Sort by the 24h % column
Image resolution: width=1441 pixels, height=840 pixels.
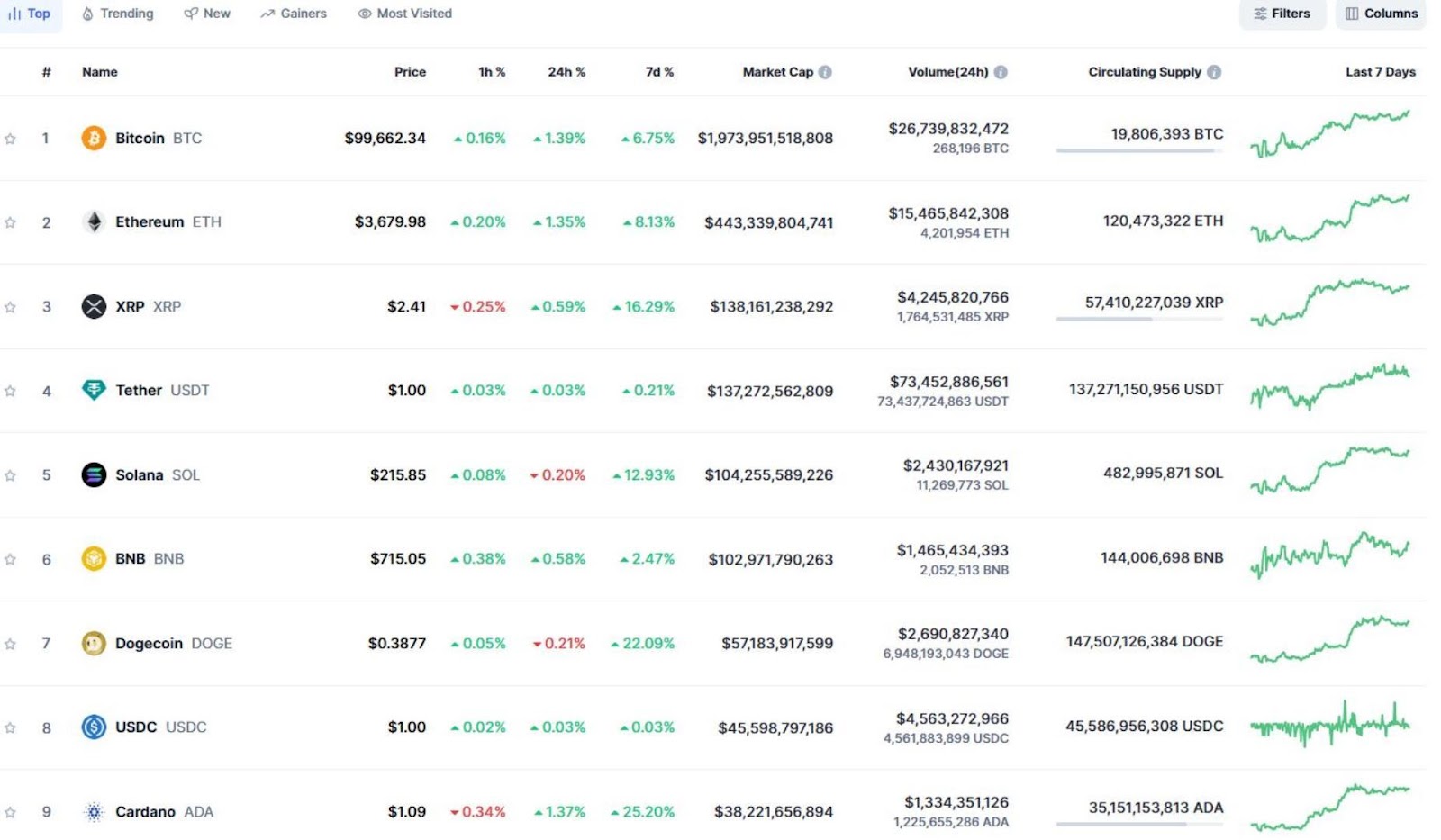click(x=566, y=72)
